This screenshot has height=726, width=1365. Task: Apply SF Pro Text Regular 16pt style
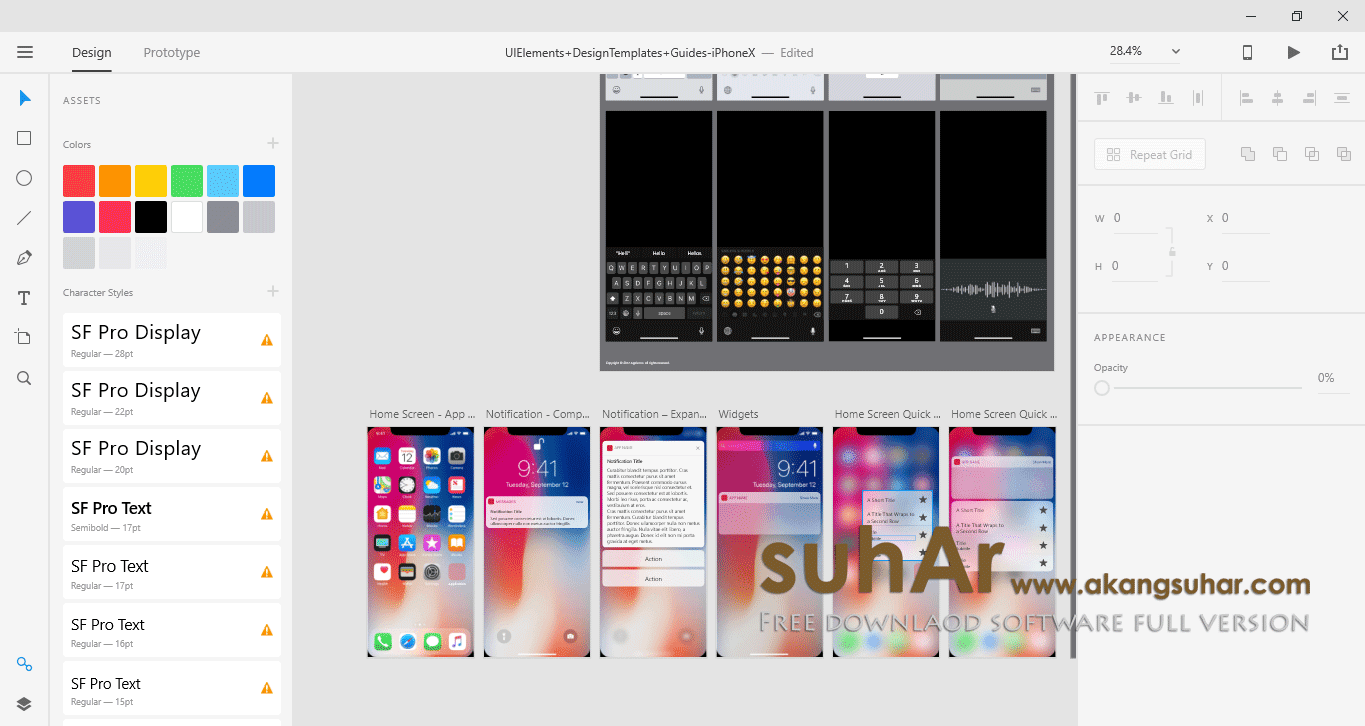click(x=172, y=631)
